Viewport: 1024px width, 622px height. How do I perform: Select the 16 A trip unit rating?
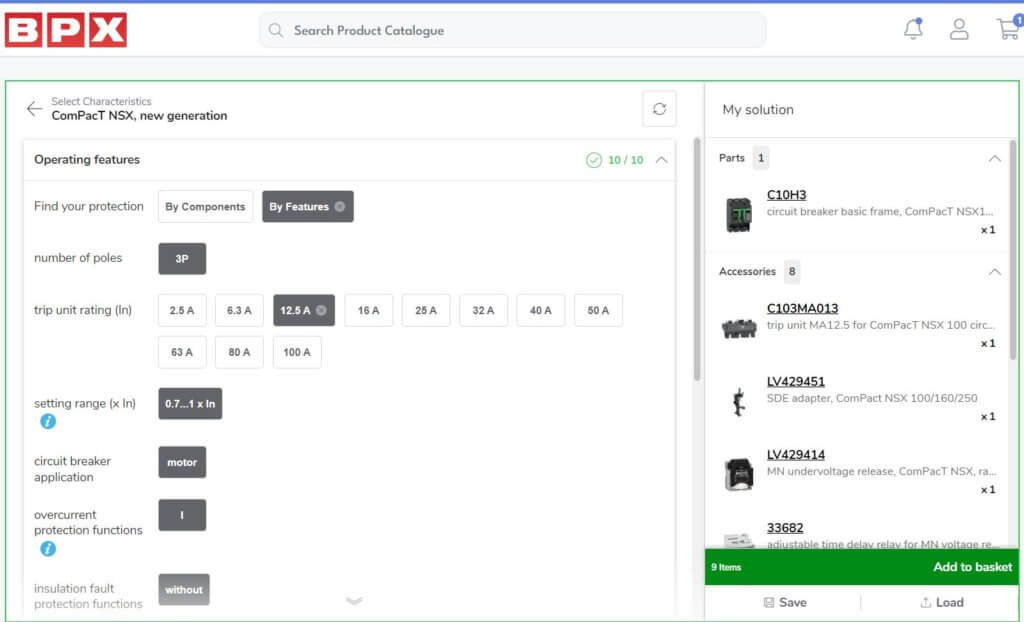point(368,310)
